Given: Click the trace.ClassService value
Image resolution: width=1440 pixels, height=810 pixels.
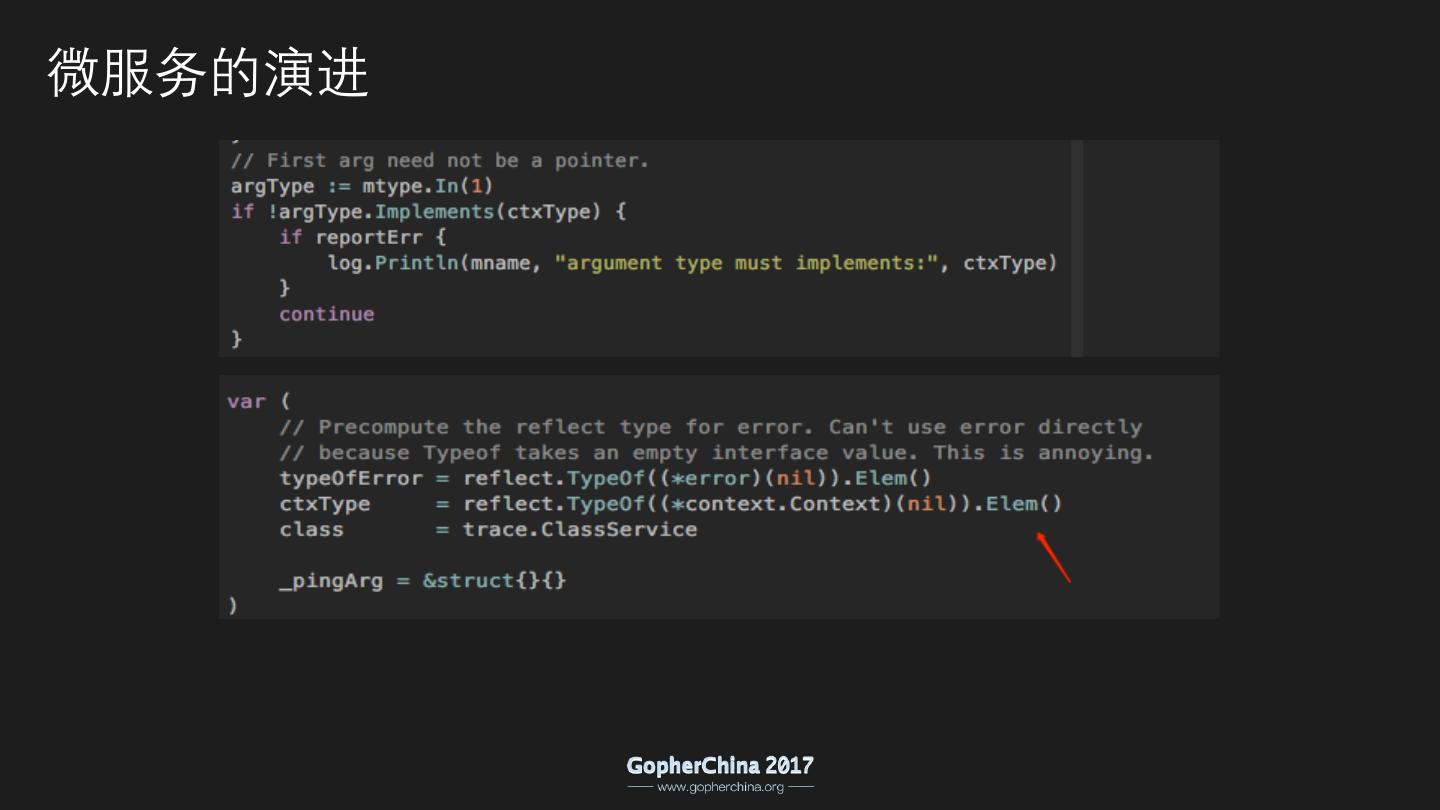Looking at the screenshot, I should point(580,529).
